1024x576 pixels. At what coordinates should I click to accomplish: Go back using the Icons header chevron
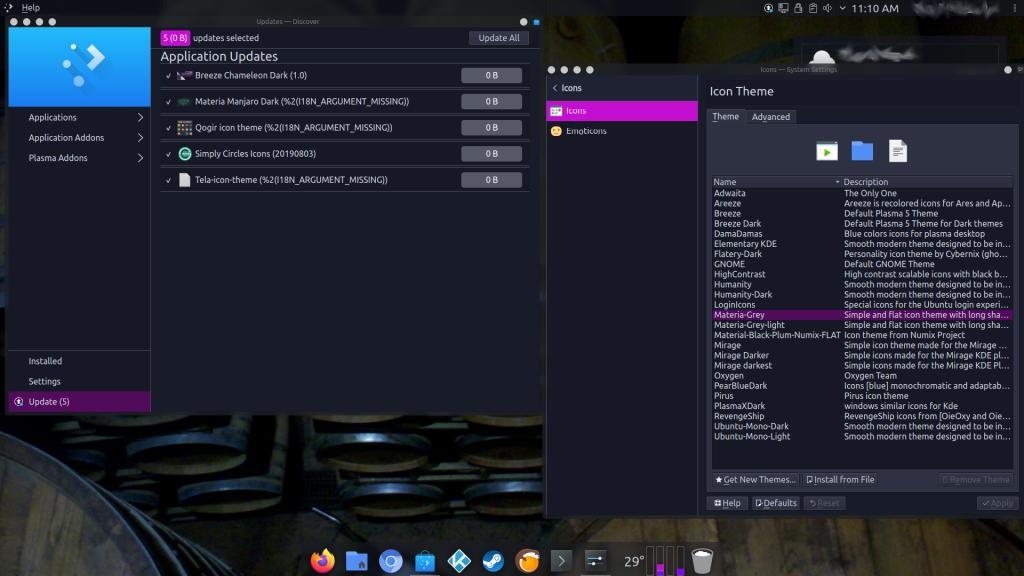pyautogui.click(x=555, y=88)
